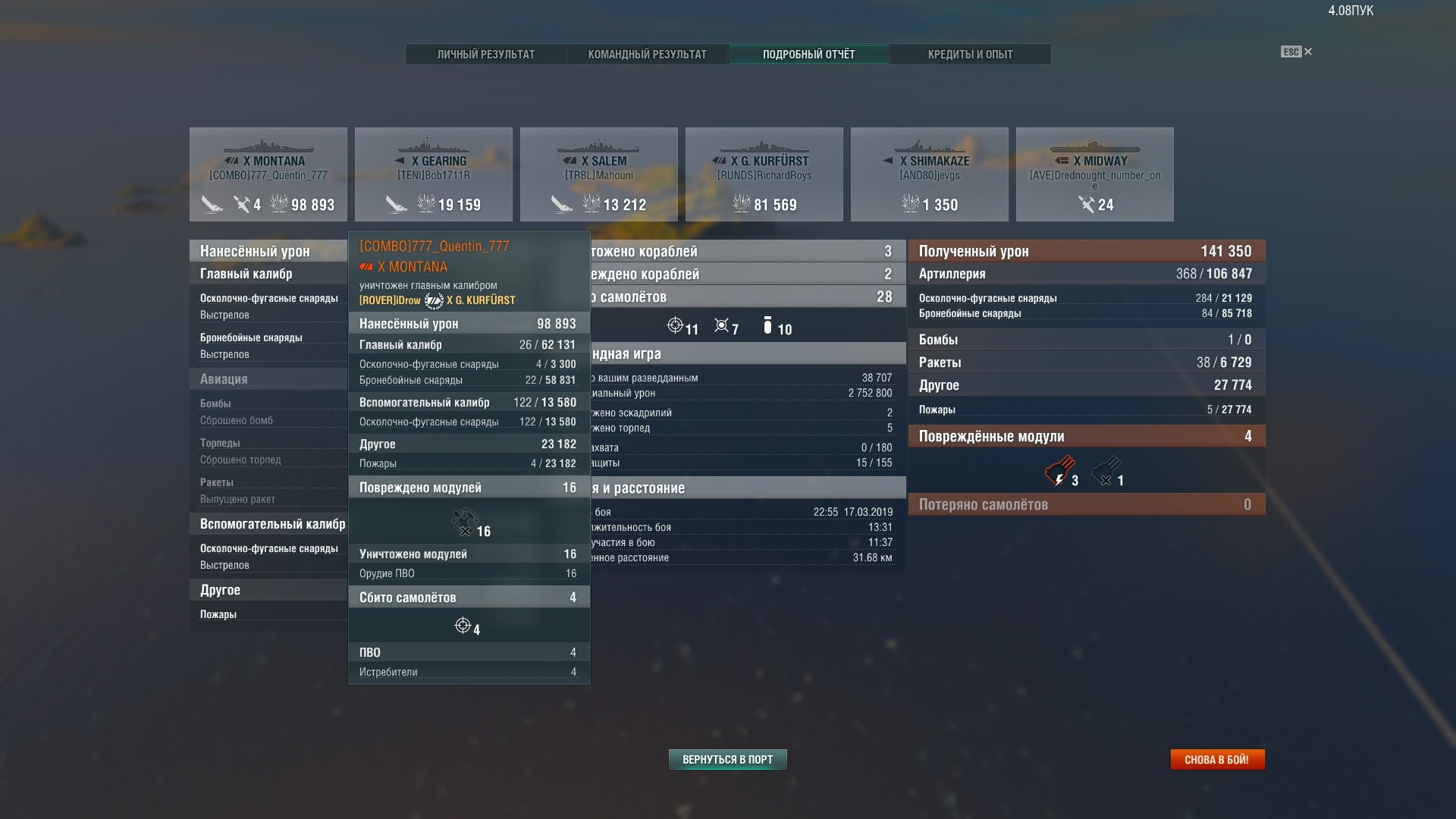Click Вернуться в порт button
The height and width of the screenshot is (819, 1456).
(727, 759)
